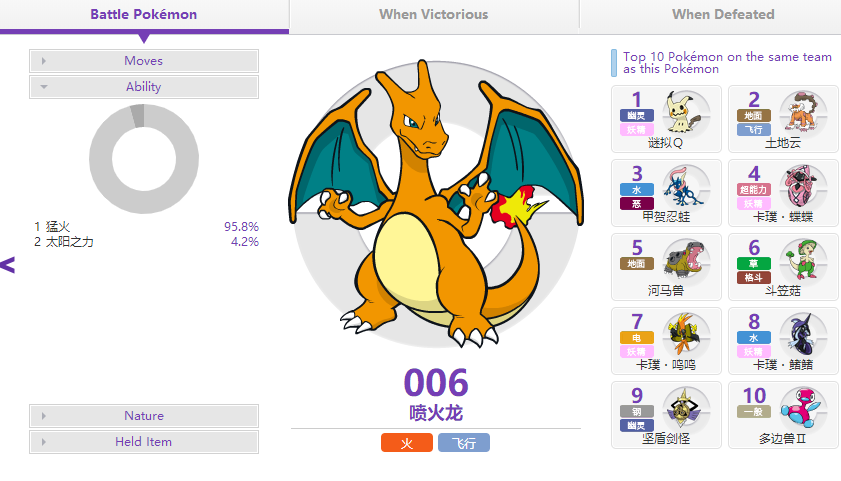
Task: Open the When Victorious tab
Action: coord(434,14)
